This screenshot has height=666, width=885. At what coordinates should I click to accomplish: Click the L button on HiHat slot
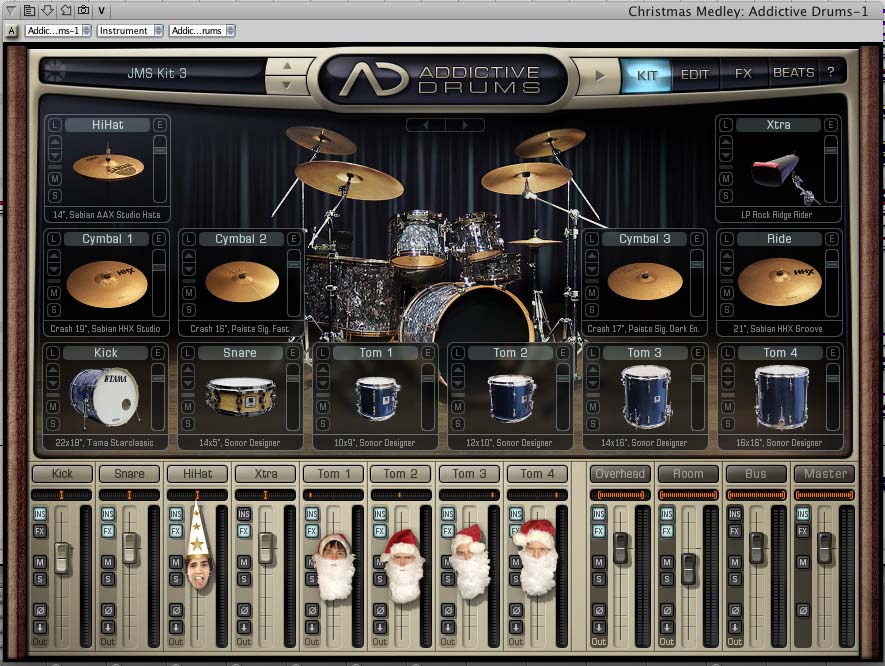[54, 125]
